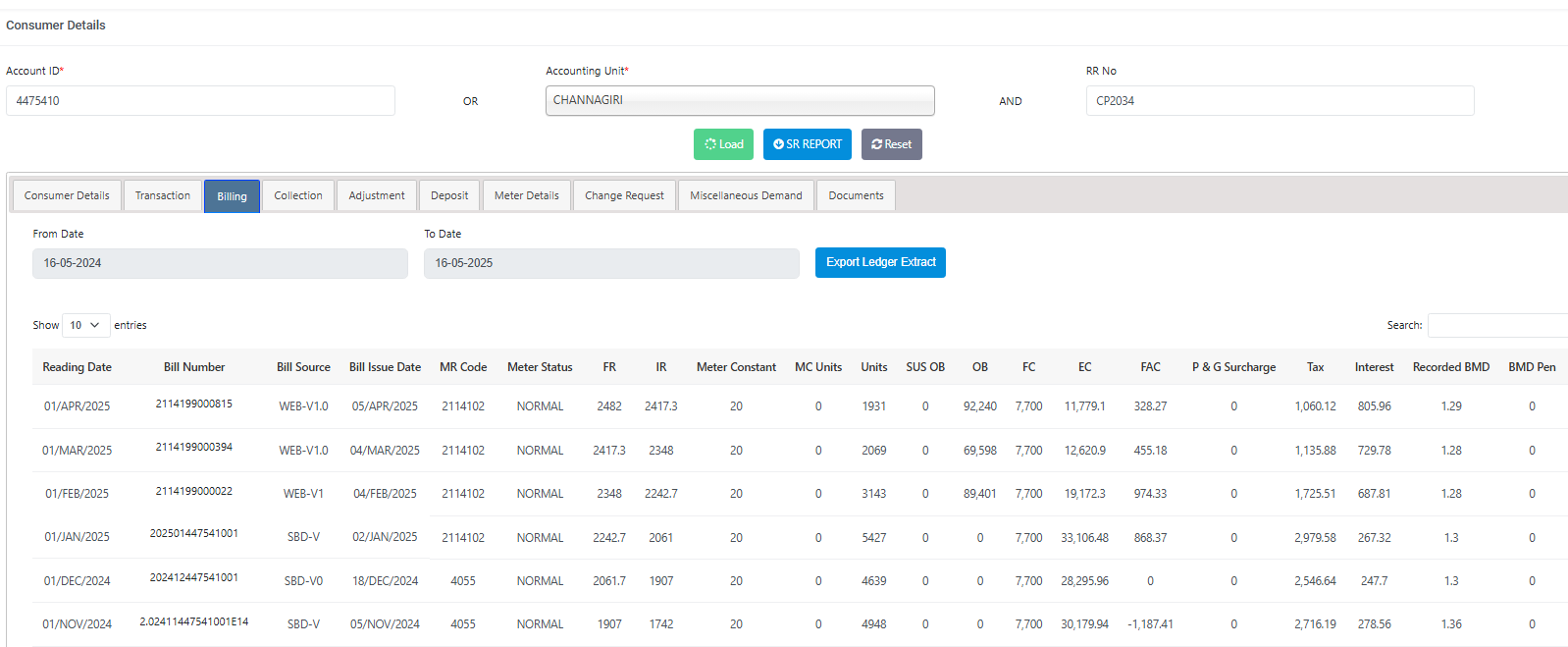This screenshot has width=1568, height=647.
Task: Expand the show entries dropdown
Action: point(86,325)
